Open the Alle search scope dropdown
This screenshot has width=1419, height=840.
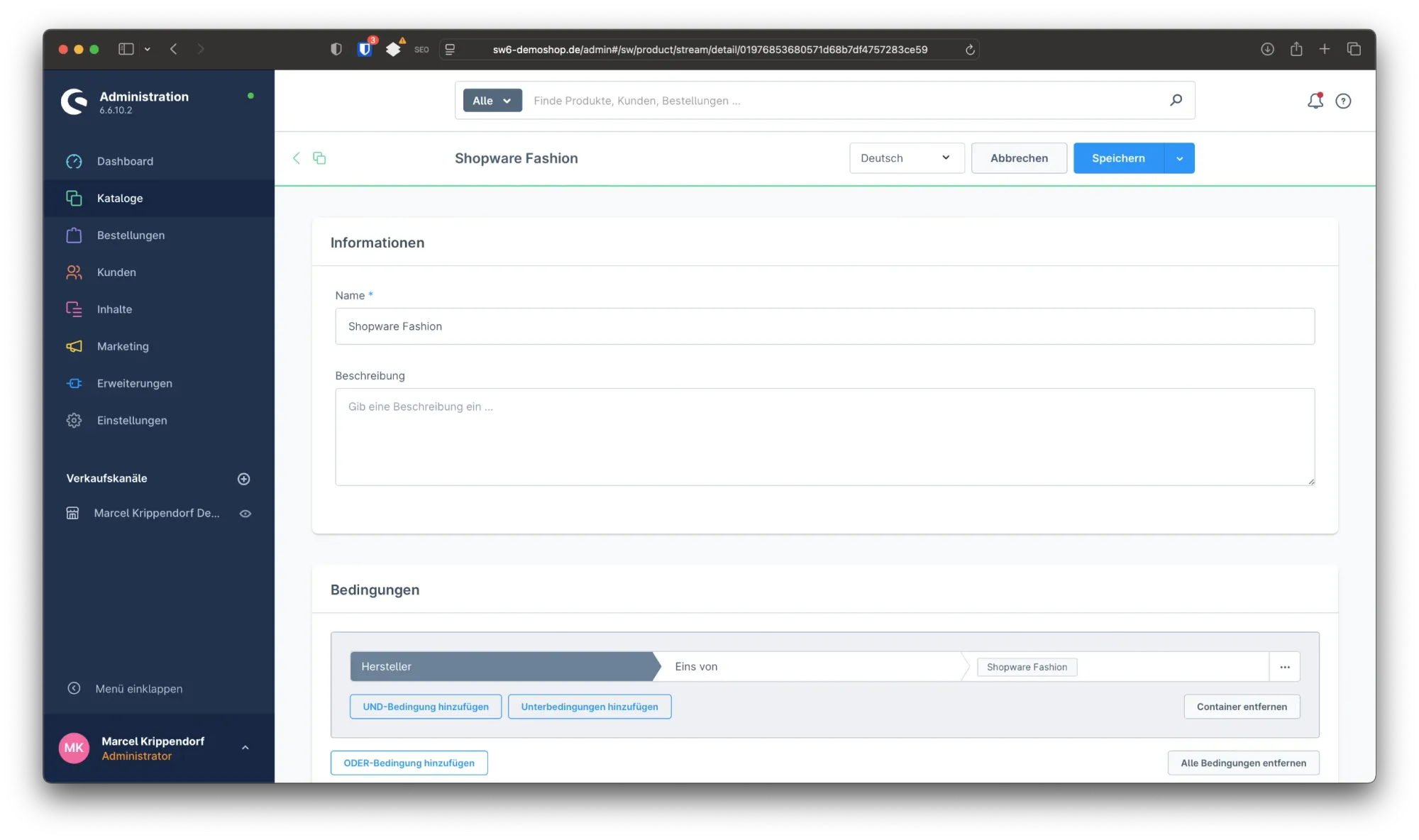coord(492,100)
